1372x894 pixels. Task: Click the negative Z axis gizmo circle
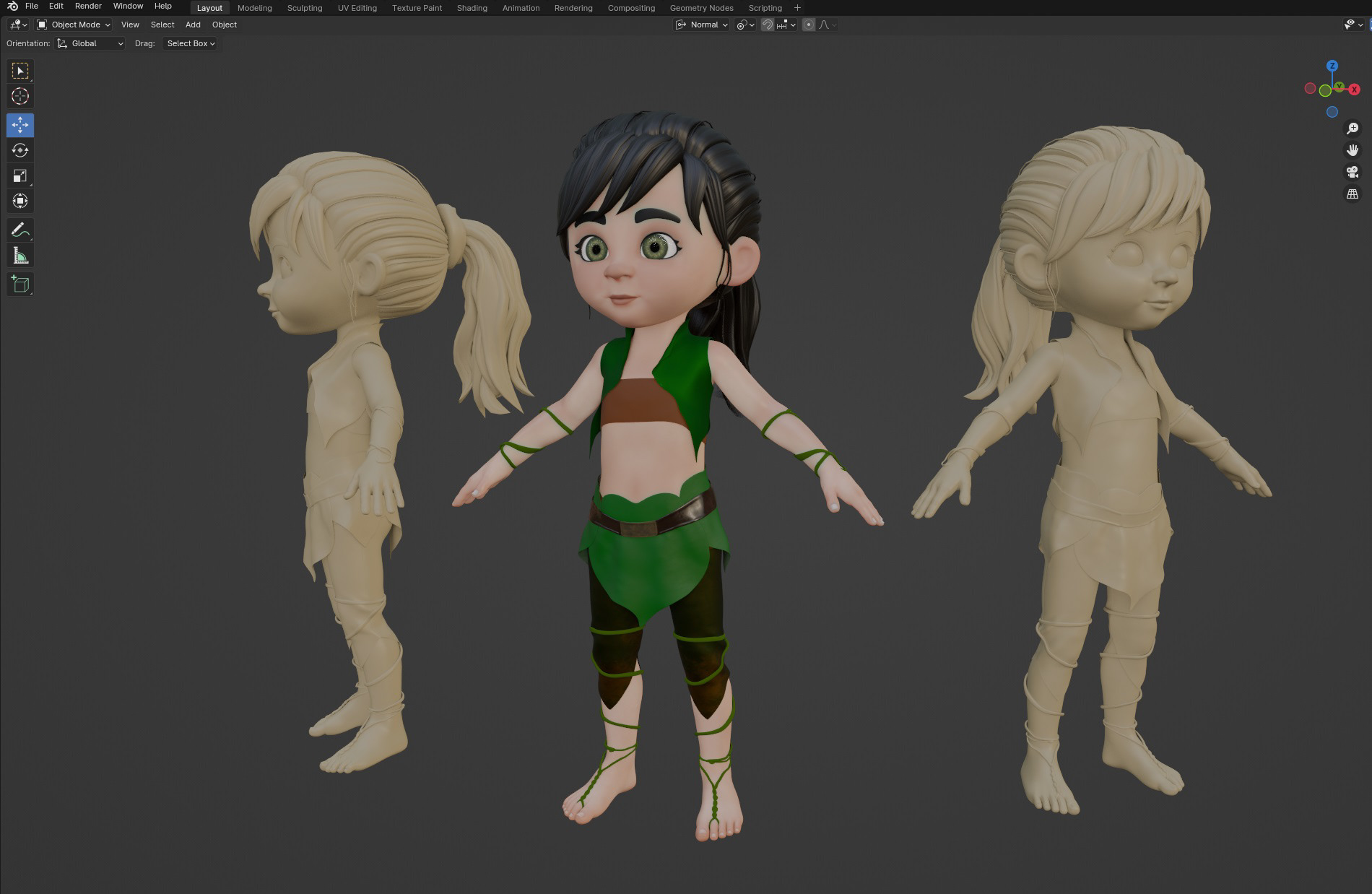pos(1332,112)
